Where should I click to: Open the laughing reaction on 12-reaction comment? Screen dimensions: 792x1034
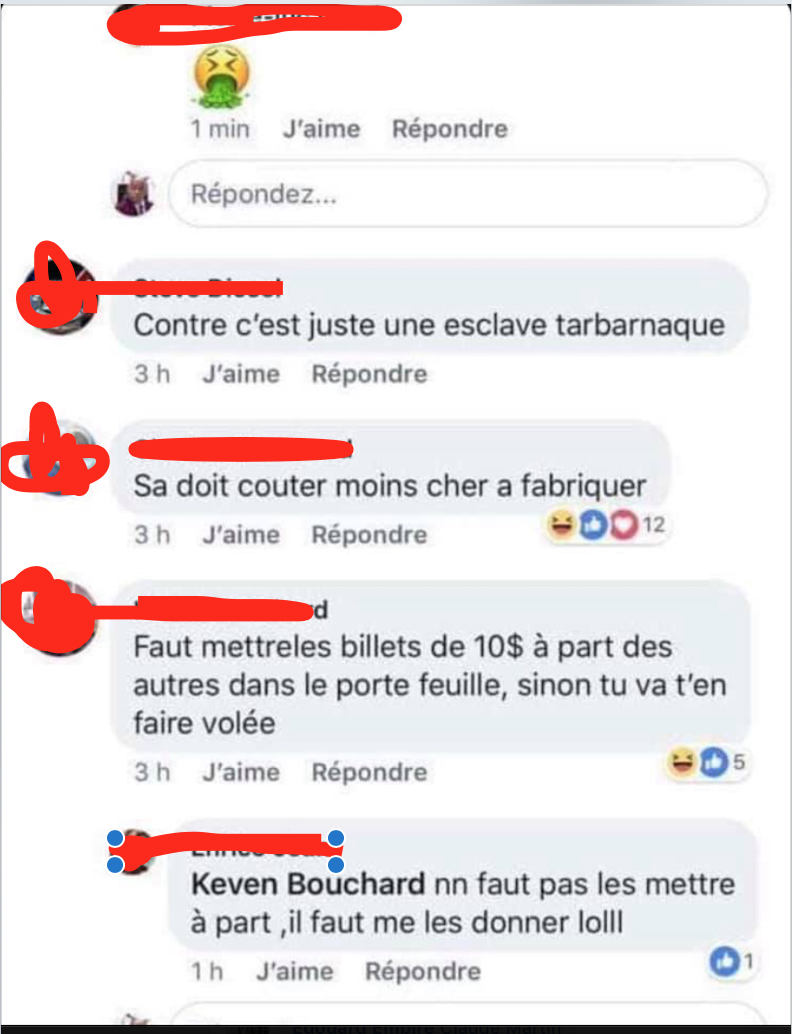pyautogui.click(x=561, y=525)
